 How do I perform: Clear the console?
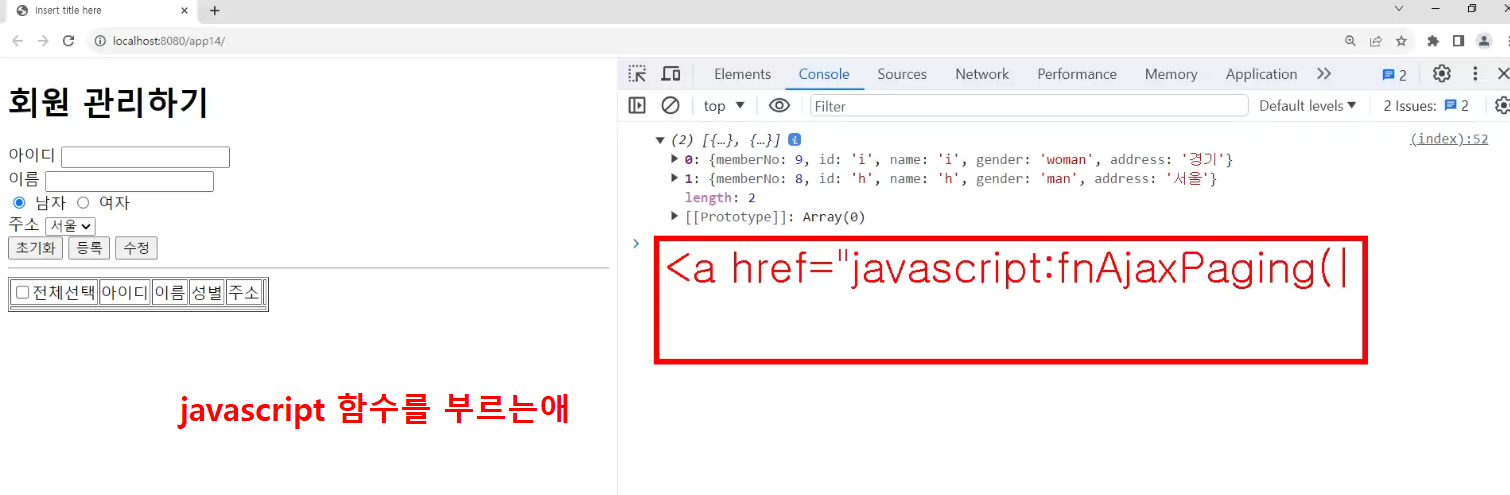click(671, 105)
